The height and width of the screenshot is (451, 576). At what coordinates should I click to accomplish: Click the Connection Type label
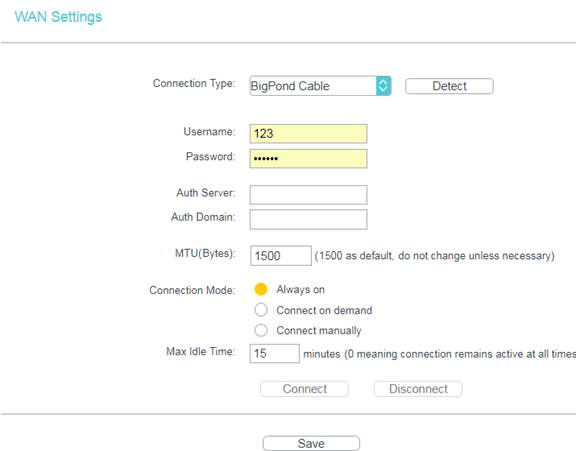pyautogui.click(x=194, y=84)
